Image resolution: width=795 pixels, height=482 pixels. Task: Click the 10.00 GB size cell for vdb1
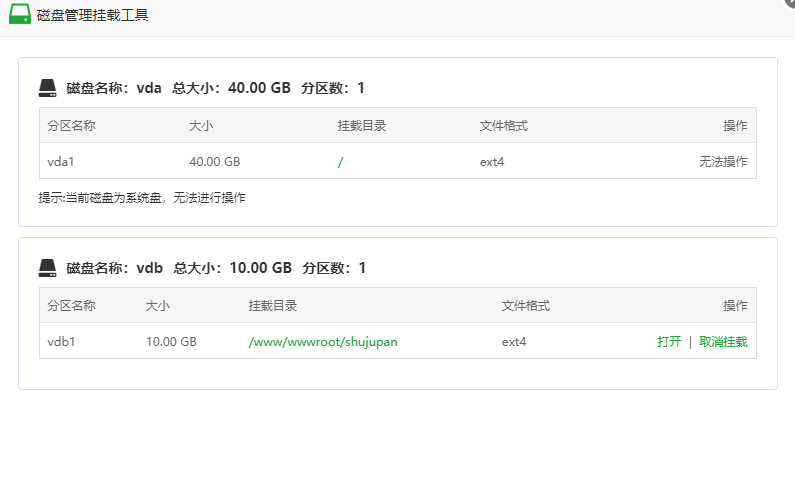click(x=171, y=342)
